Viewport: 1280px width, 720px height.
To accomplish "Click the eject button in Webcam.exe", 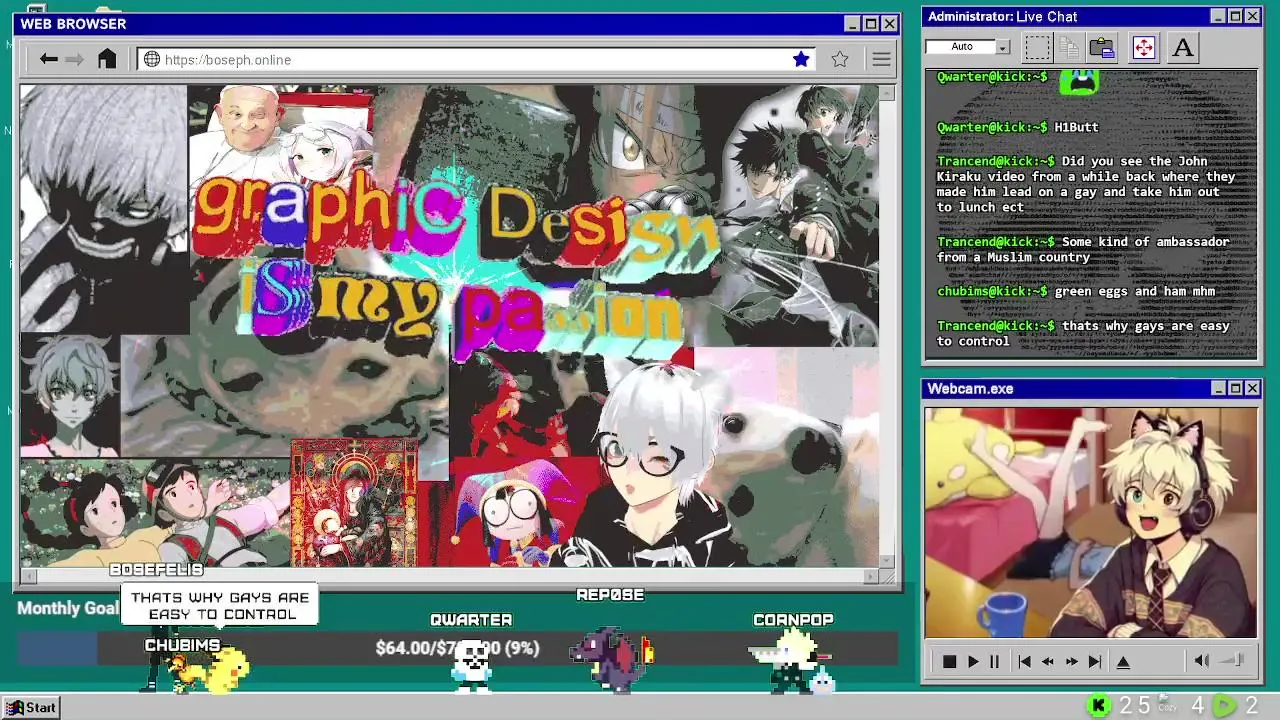I will pyautogui.click(x=1123, y=661).
